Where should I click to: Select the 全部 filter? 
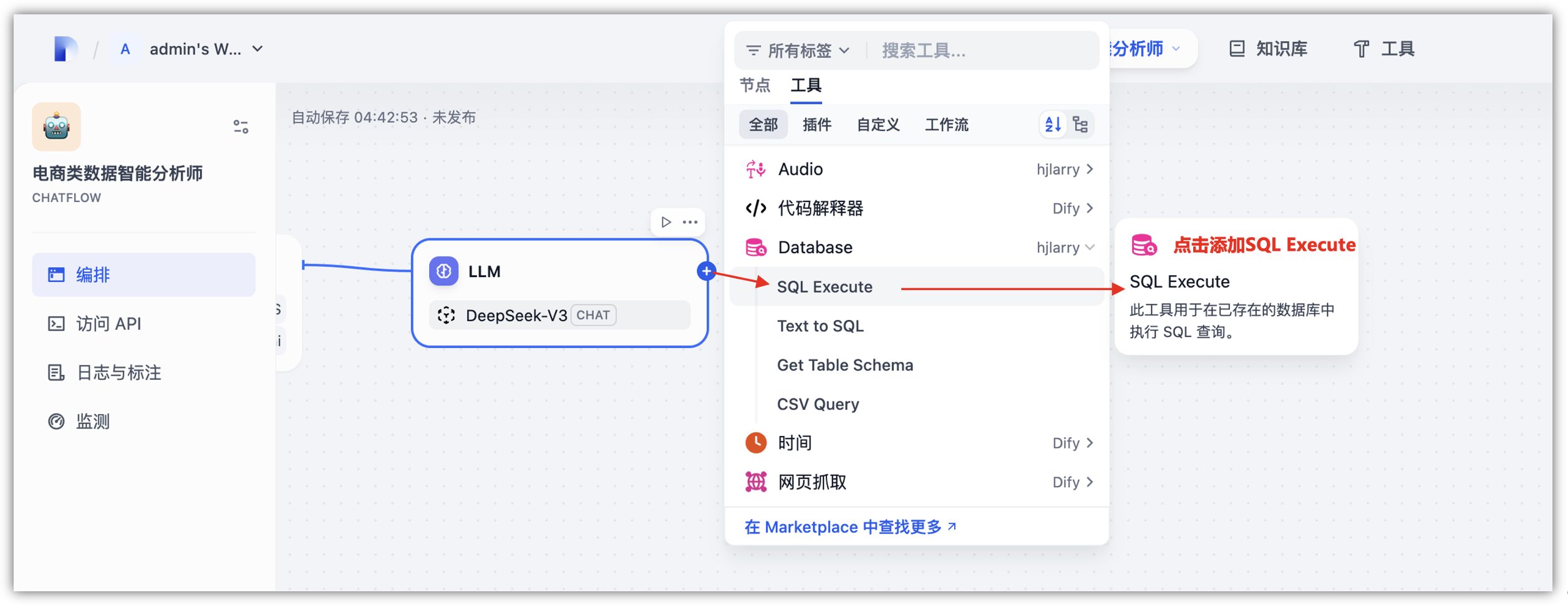(x=763, y=125)
